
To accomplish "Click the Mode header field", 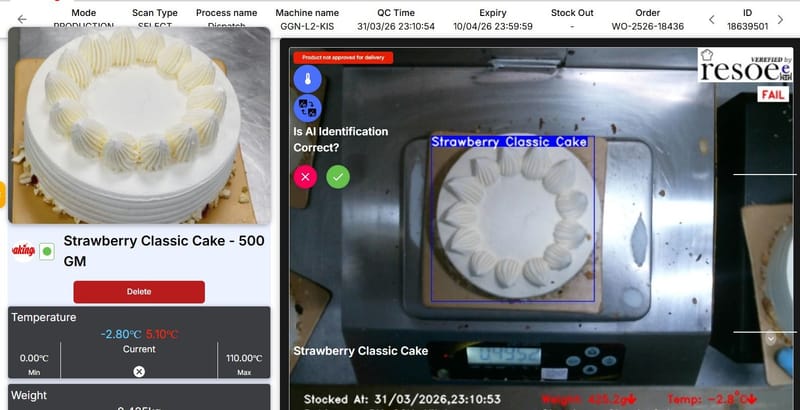I will click(84, 19).
